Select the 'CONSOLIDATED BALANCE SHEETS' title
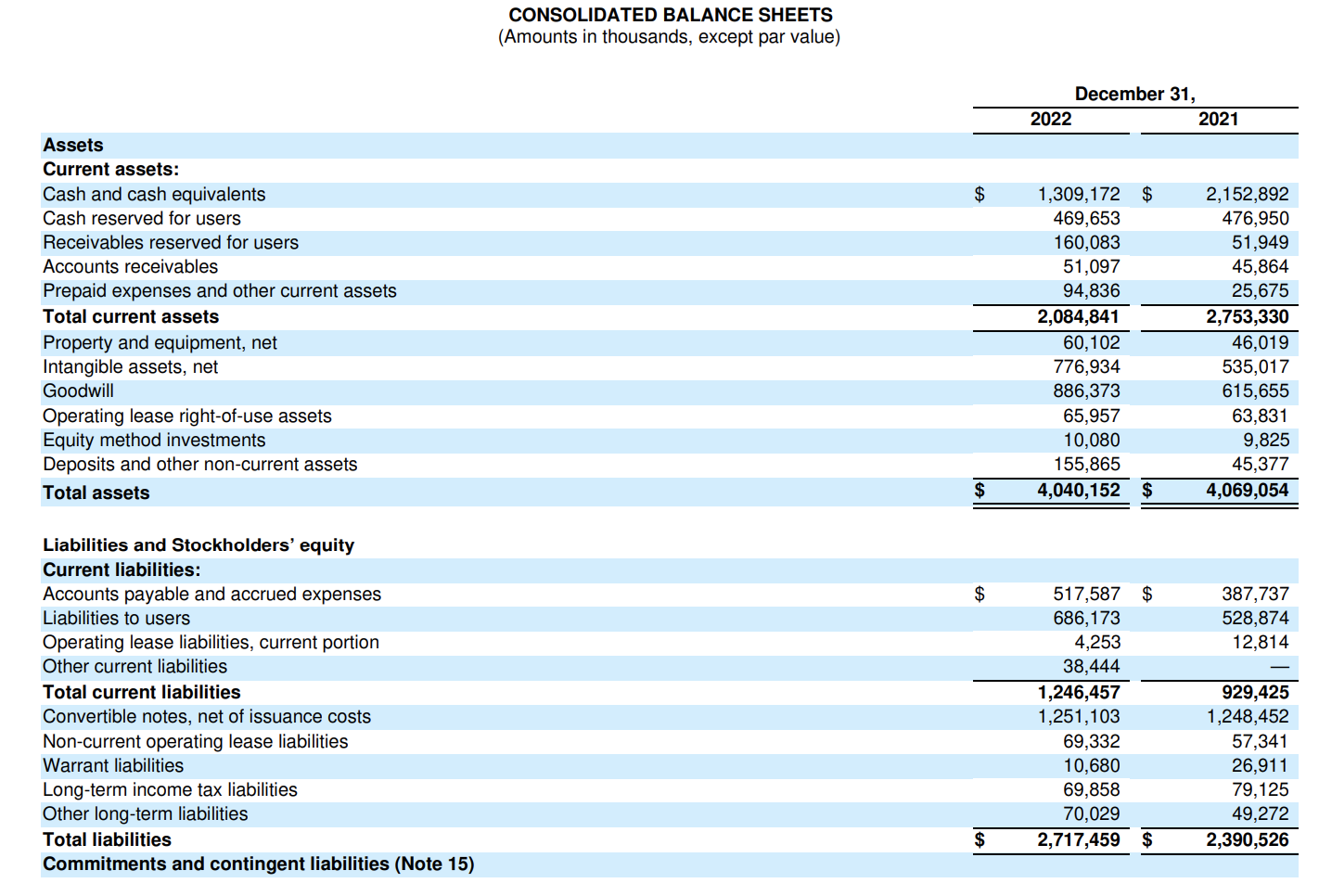This screenshot has width=1319, height=896. click(671, 15)
